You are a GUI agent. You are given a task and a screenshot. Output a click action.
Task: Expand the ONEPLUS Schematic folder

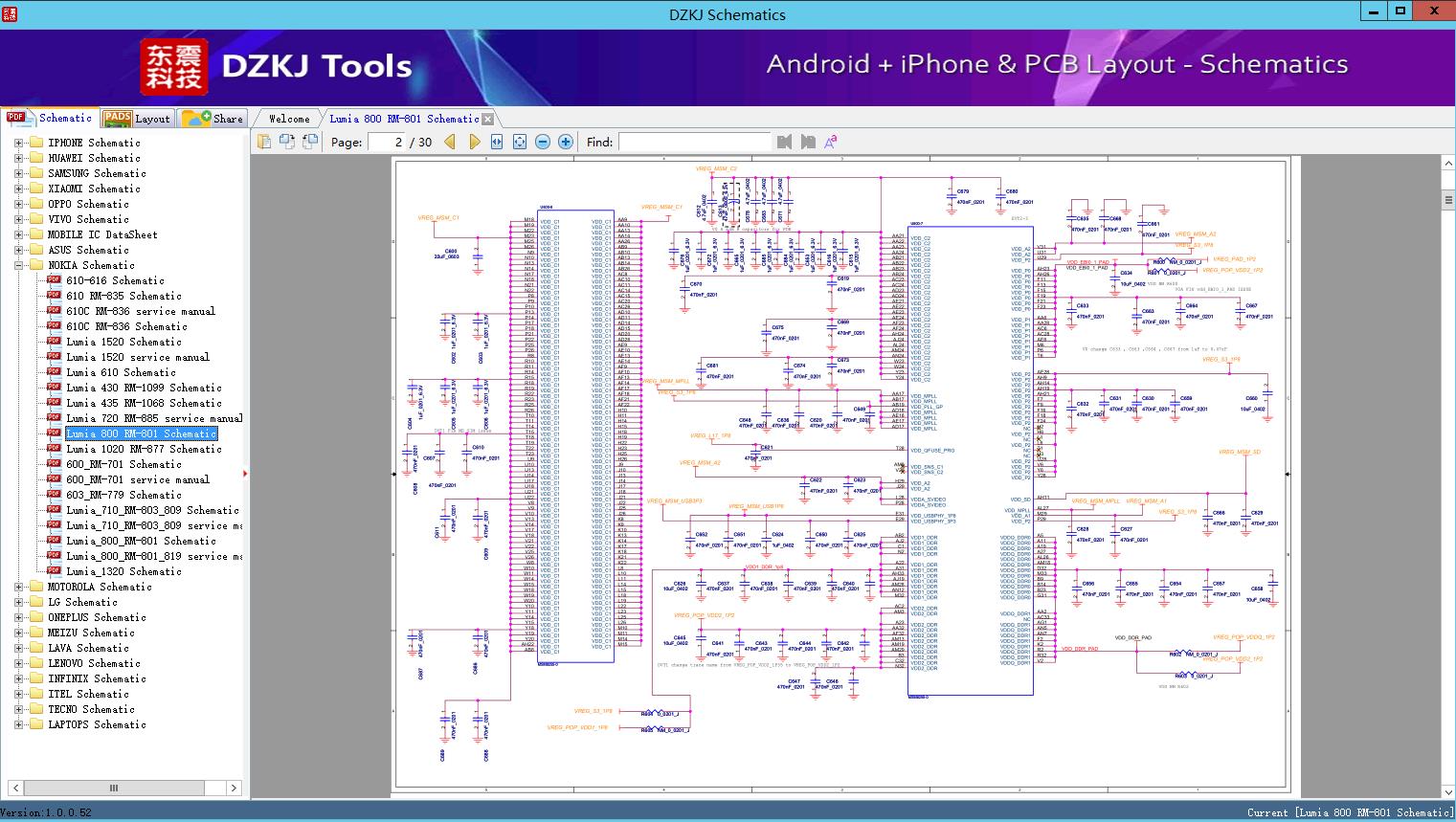click(x=18, y=617)
